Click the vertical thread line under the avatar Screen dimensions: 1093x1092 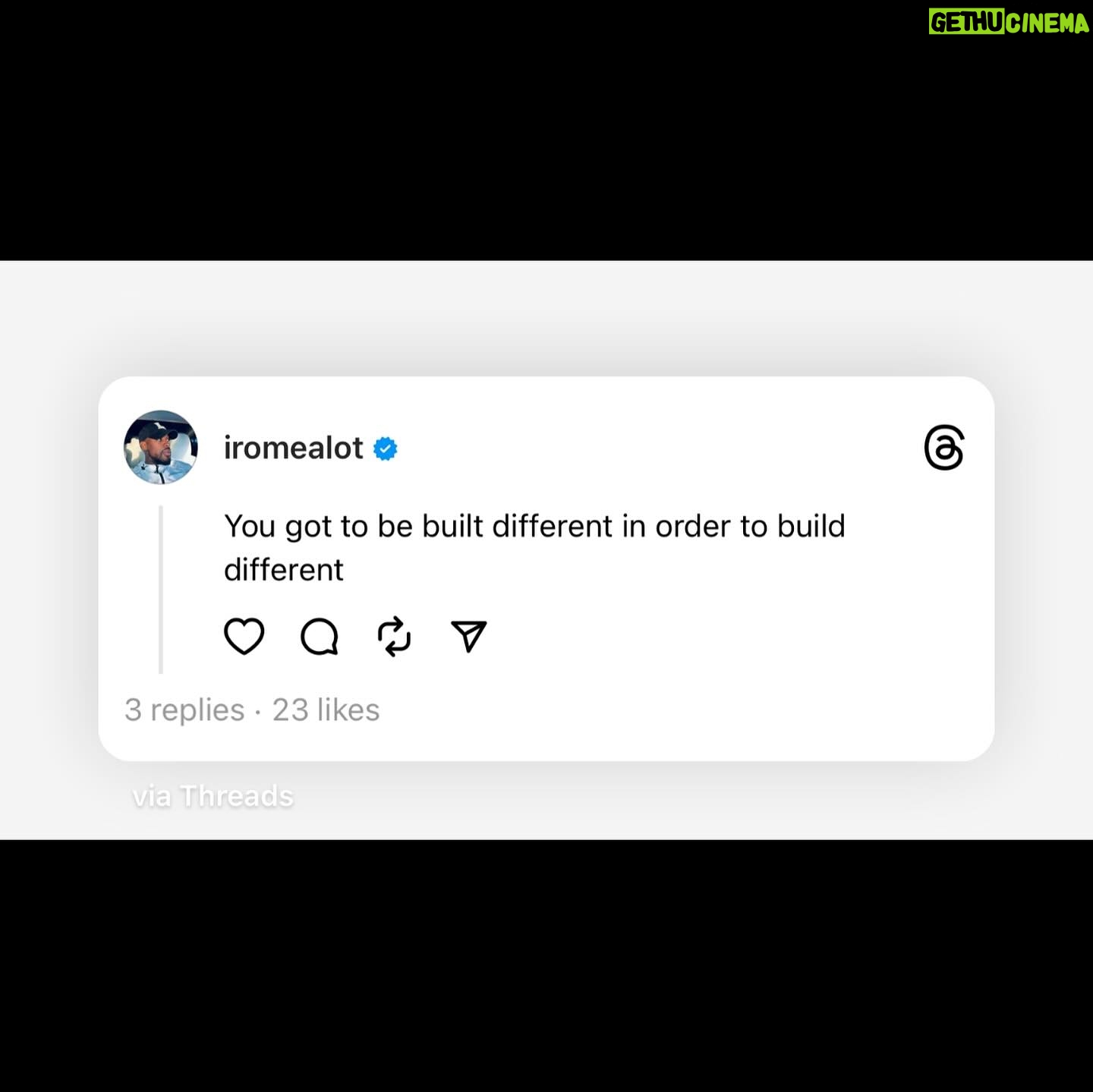coord(161,590)
